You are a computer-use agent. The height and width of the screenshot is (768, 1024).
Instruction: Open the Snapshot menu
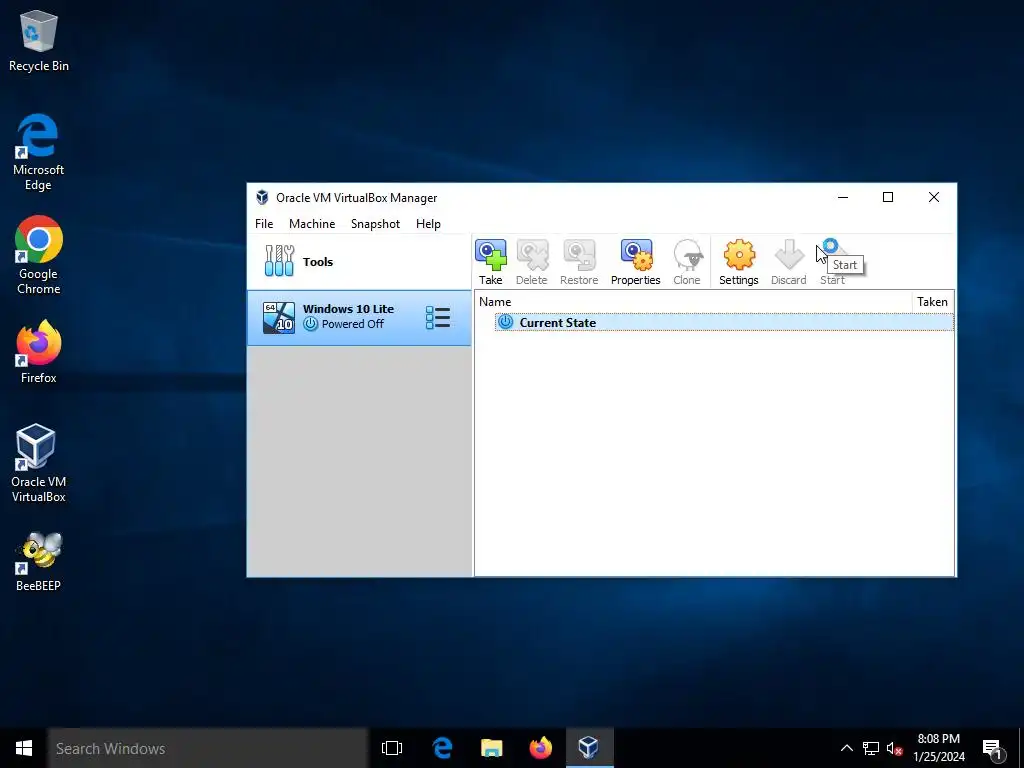point(376,223)
